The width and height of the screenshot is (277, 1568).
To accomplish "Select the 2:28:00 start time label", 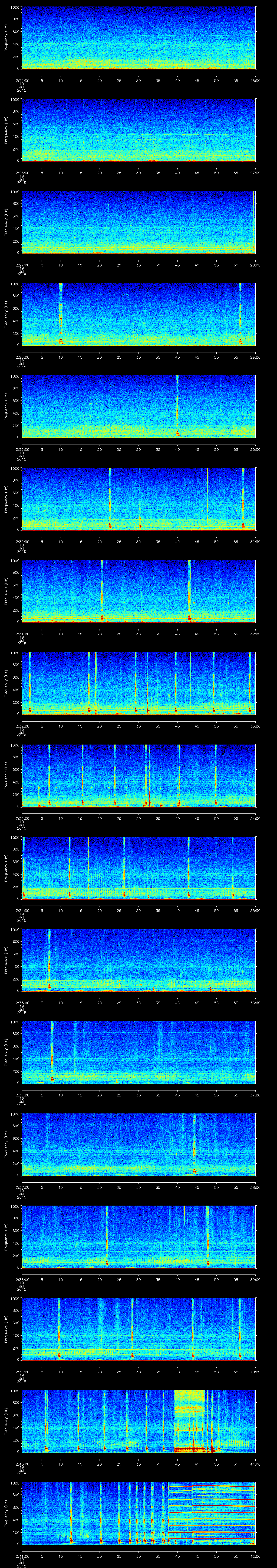I will (x=22, y=357).
